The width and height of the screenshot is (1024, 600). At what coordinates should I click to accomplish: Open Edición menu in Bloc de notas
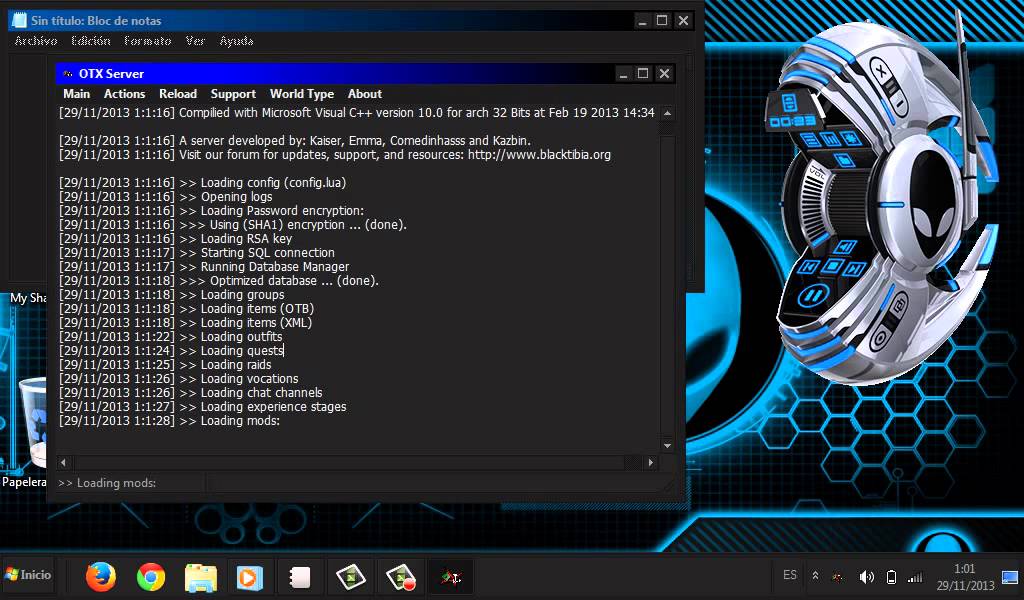(x=91, y=40)
